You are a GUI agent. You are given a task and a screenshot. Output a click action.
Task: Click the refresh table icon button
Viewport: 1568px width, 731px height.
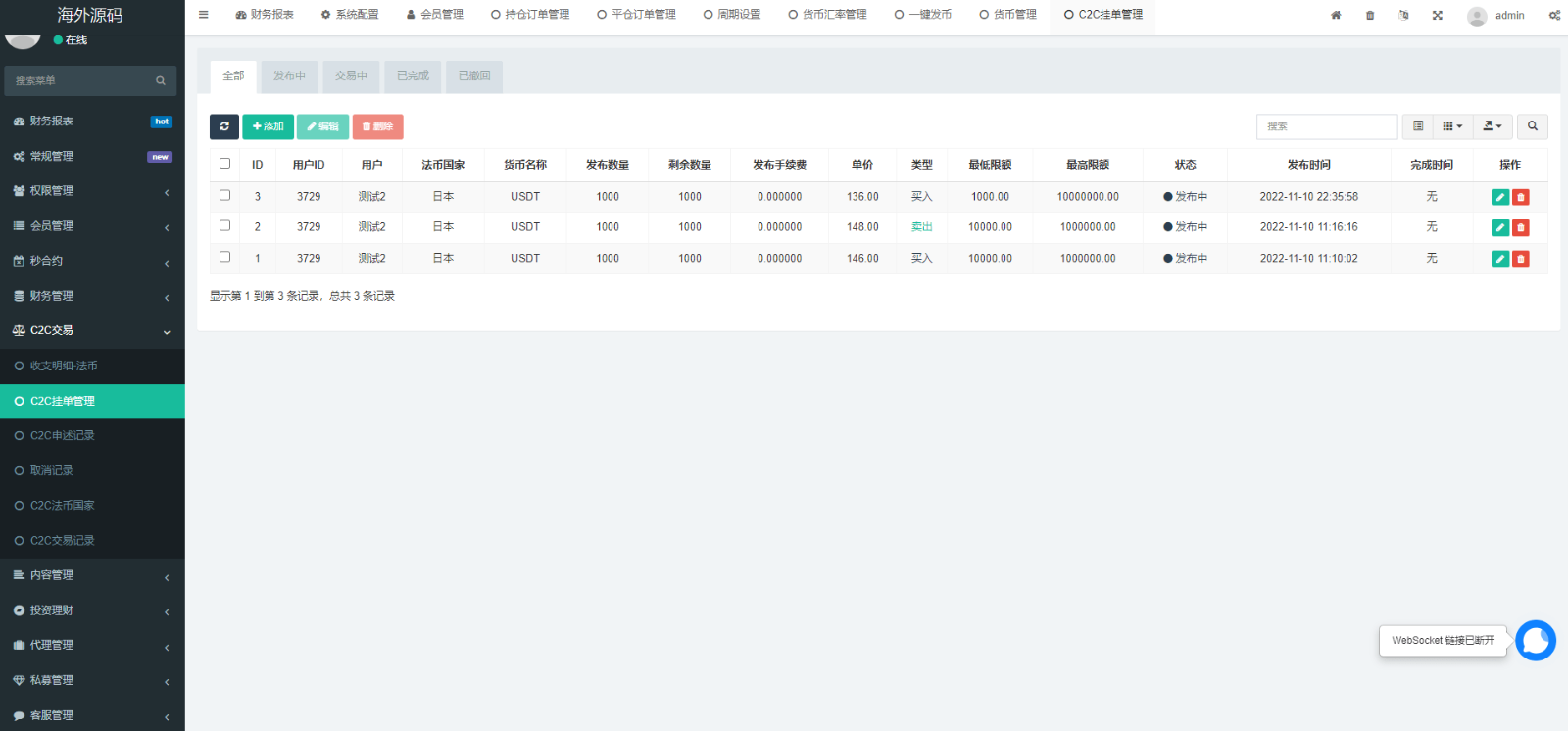pos(224,126)
